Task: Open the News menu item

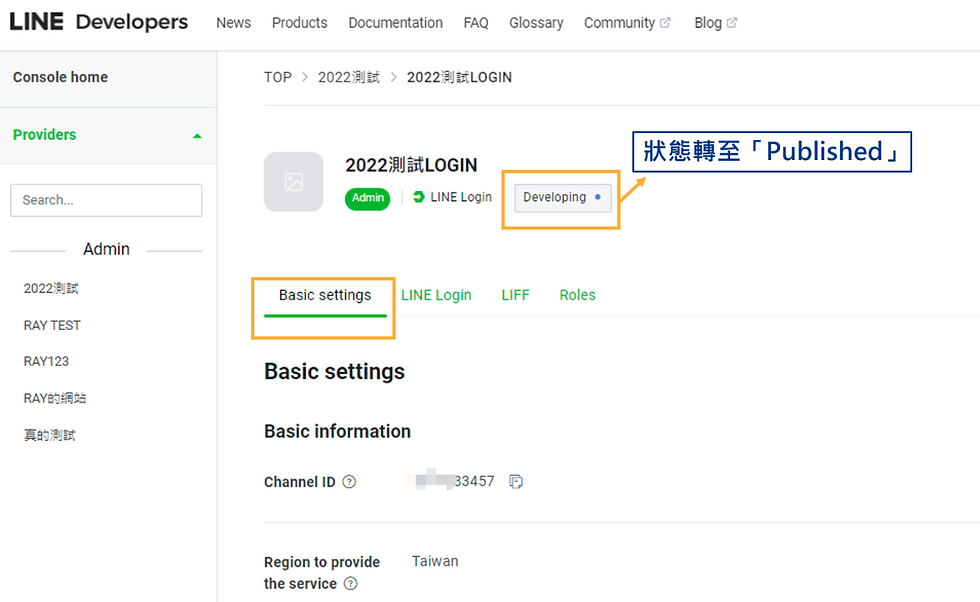Action: (234, 23)
